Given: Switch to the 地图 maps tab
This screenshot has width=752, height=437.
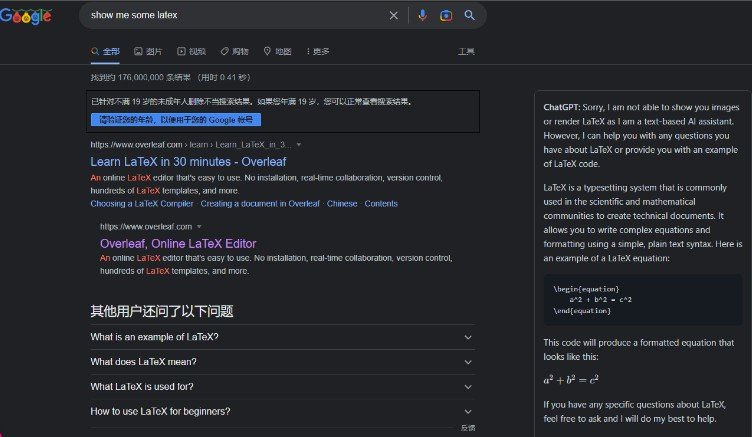Looking at the screenshot, I should 278,51.
